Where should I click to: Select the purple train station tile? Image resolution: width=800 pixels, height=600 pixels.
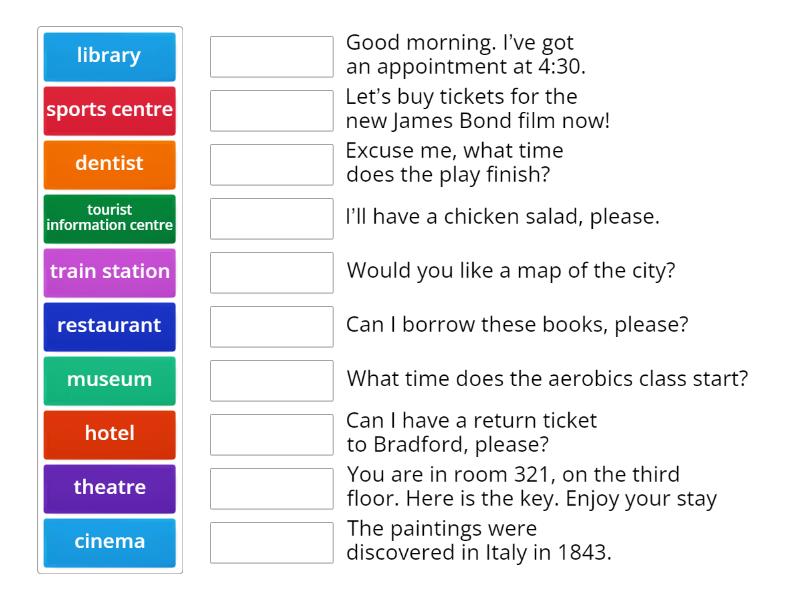(x=109, y=272)
